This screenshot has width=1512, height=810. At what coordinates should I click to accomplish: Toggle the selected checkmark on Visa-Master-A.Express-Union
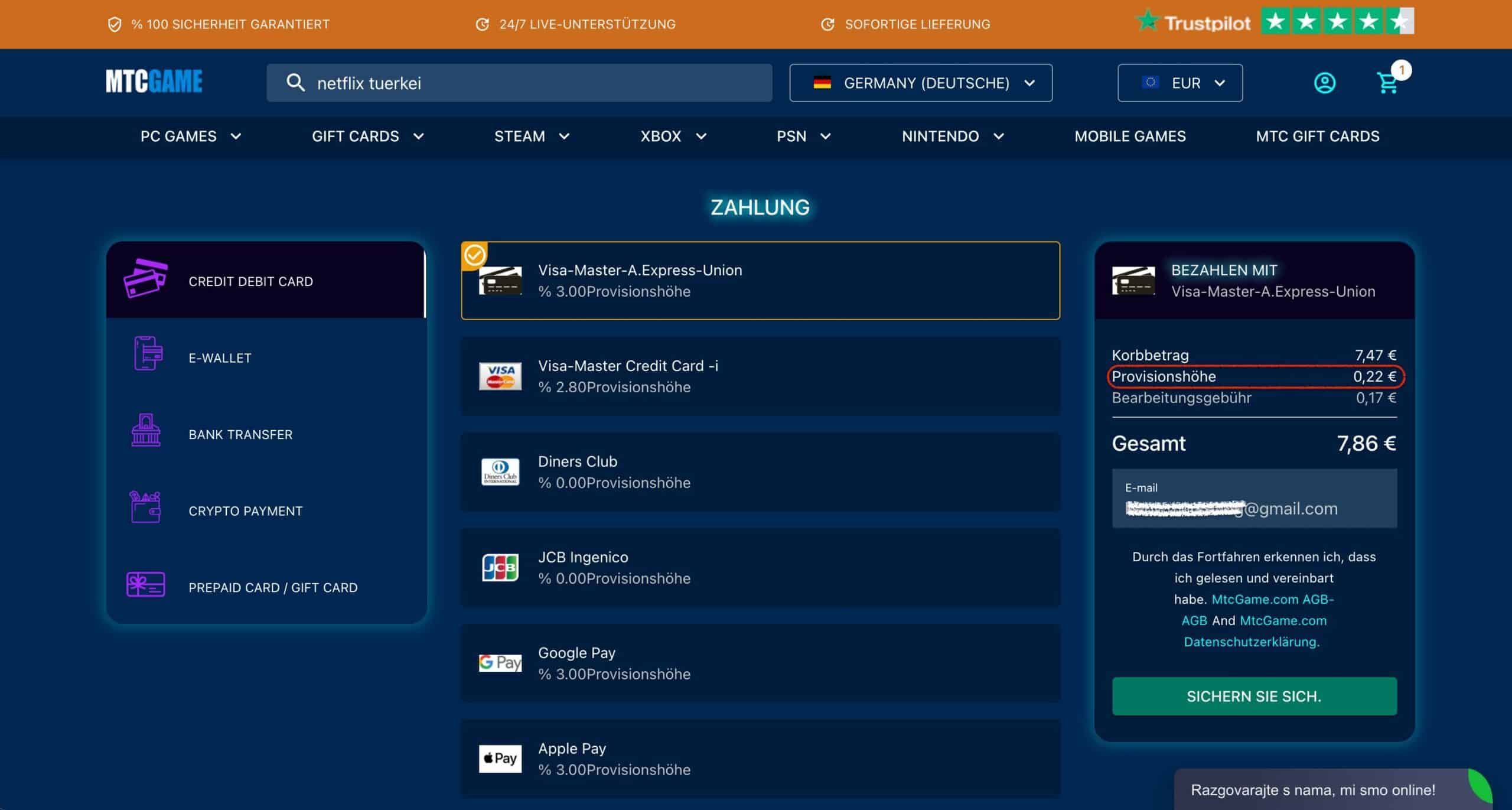click(474, 255)
